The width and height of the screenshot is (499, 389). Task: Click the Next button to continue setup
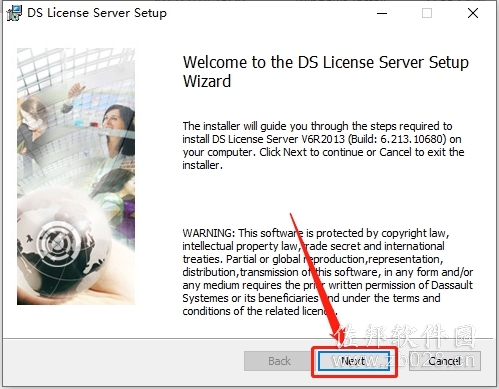click(354, 361)
